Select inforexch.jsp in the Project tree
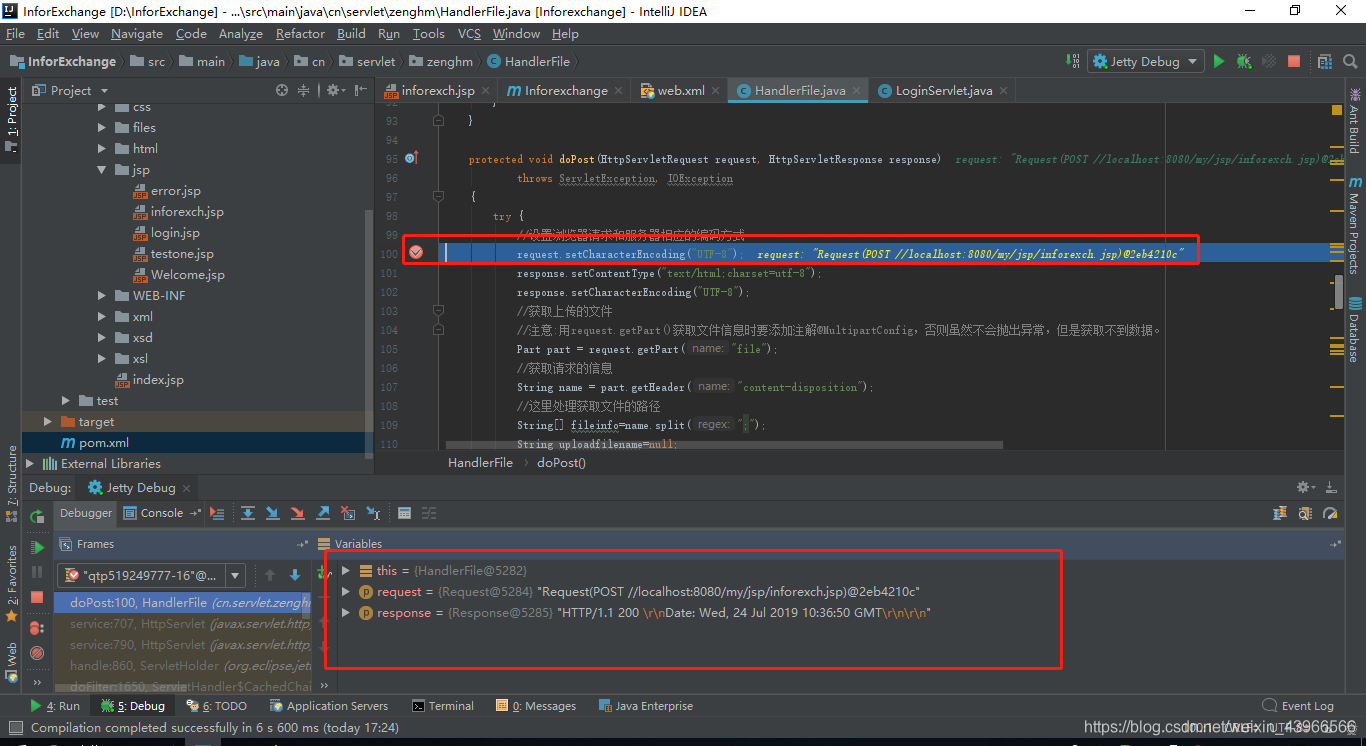The width and height of the screenshot is (1366, 746). pos(187,212)
